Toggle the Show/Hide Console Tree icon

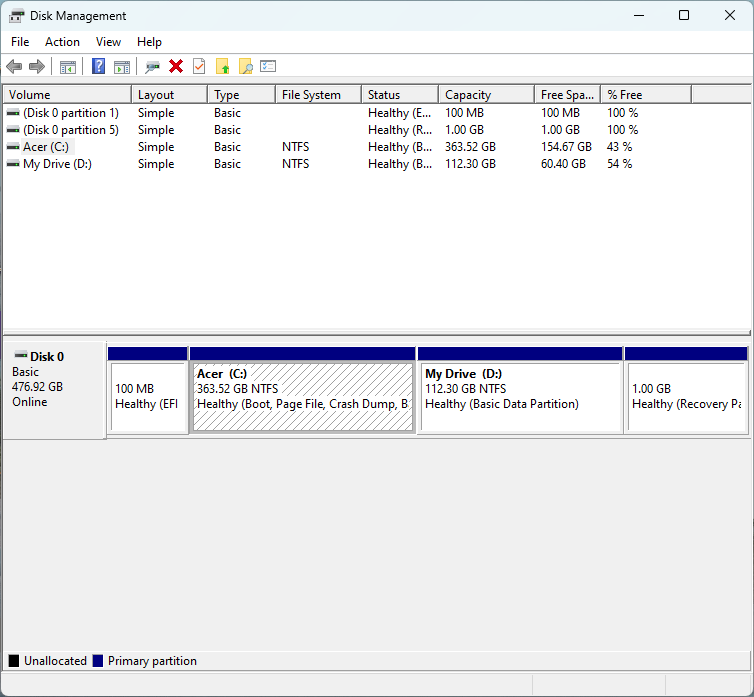click(x=68, y=67)
